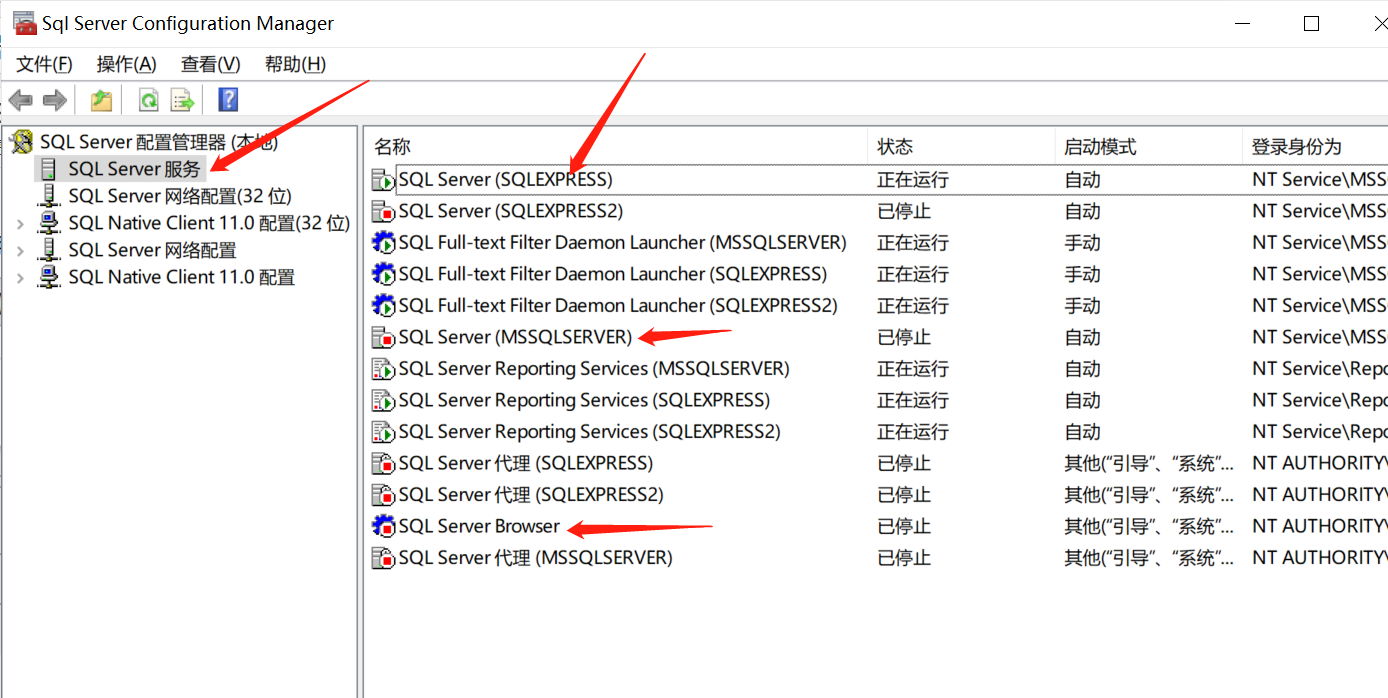This screenshot has height=698, width=1388.
Task: Click the Export list toolbar icon
Action: pyautogui.click(x=182, y=100)
